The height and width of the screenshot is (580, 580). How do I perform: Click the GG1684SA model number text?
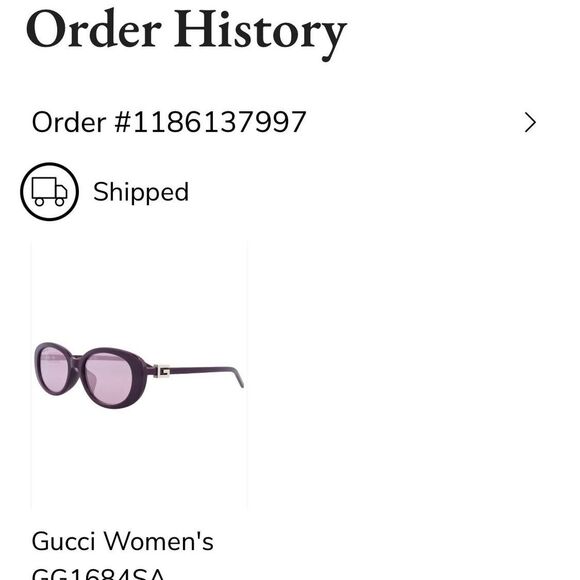[98, 574]
